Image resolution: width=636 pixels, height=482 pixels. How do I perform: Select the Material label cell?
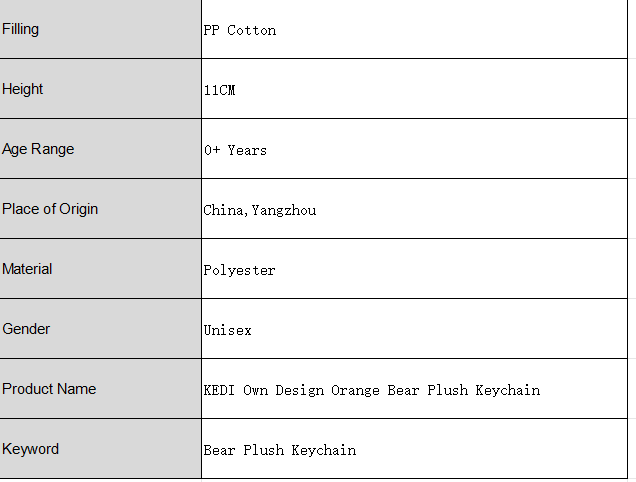(x=100, y=269)
